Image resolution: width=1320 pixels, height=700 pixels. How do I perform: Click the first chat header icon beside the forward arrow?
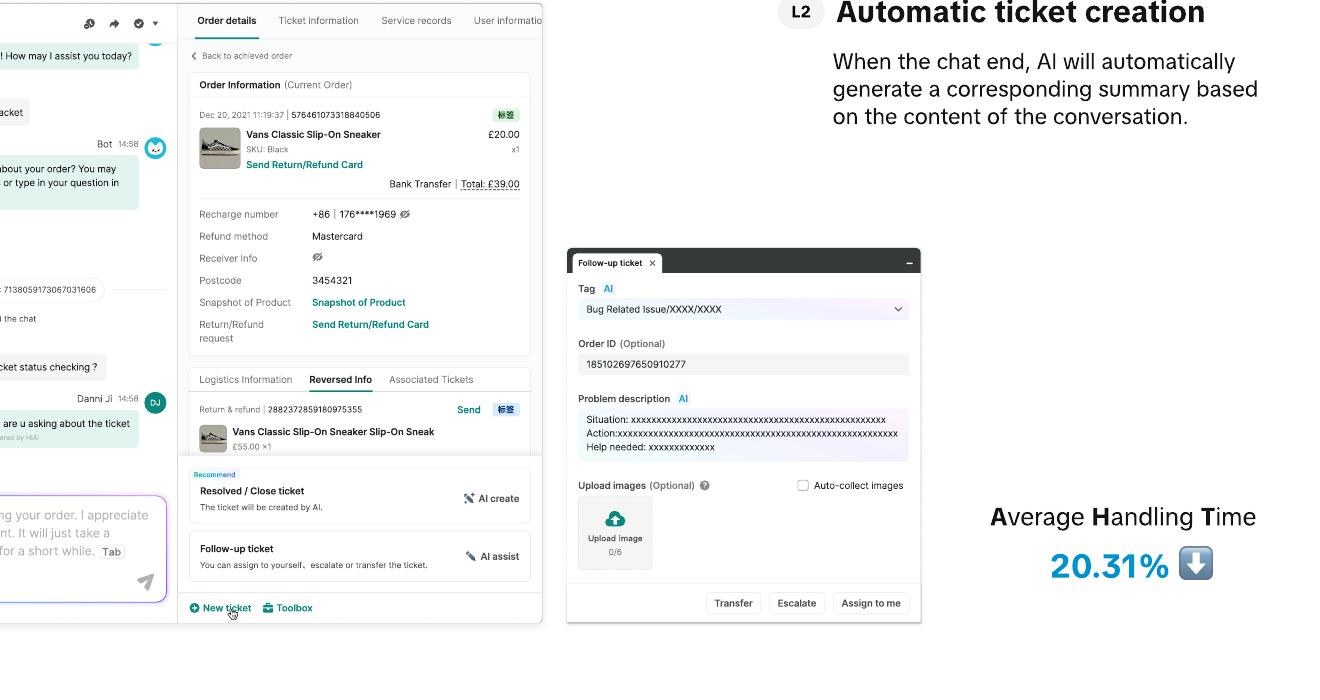tap(89, 24)
